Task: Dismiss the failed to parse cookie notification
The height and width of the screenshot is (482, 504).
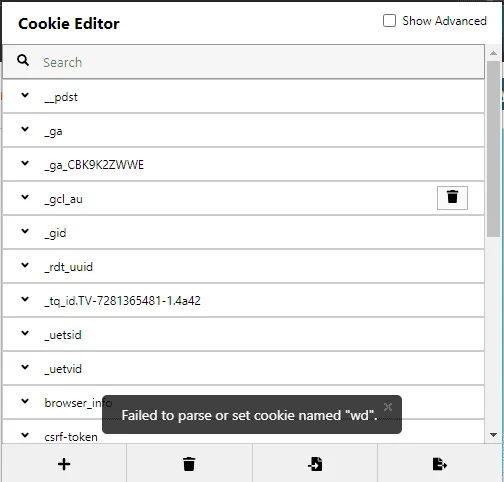Action: pos(388,407)
